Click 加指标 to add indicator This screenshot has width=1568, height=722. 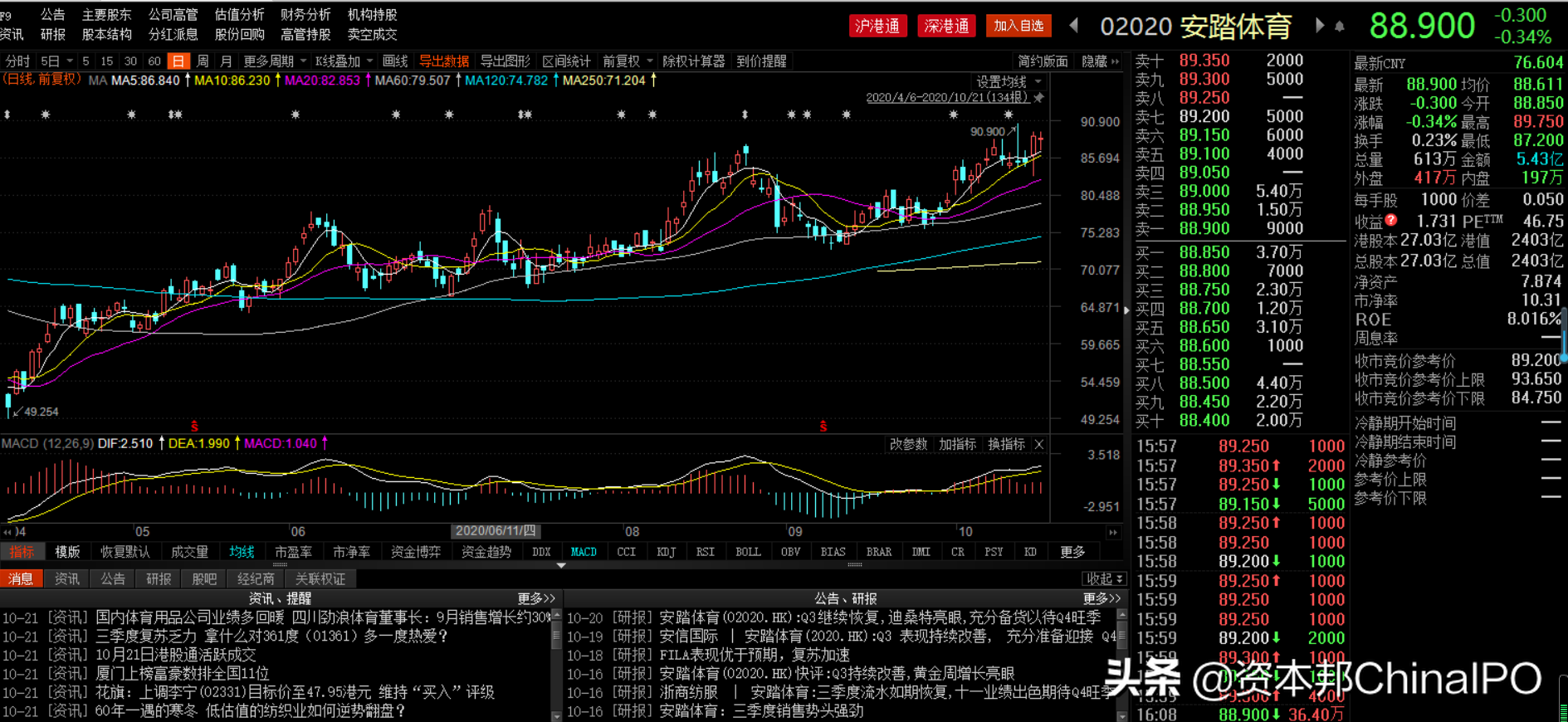pos(957,445)
